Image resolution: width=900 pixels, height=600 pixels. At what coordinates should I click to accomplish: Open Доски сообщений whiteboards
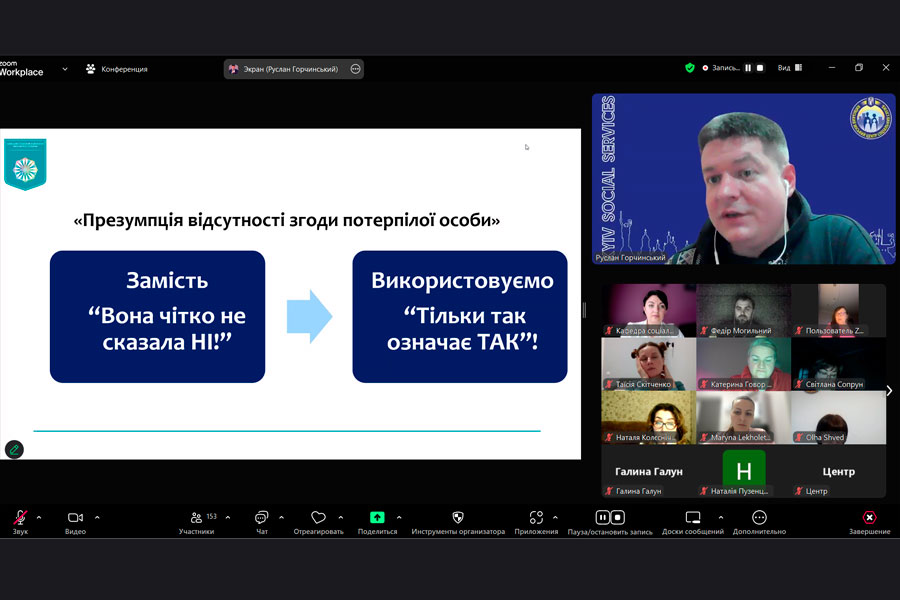(x=693, y=521)
